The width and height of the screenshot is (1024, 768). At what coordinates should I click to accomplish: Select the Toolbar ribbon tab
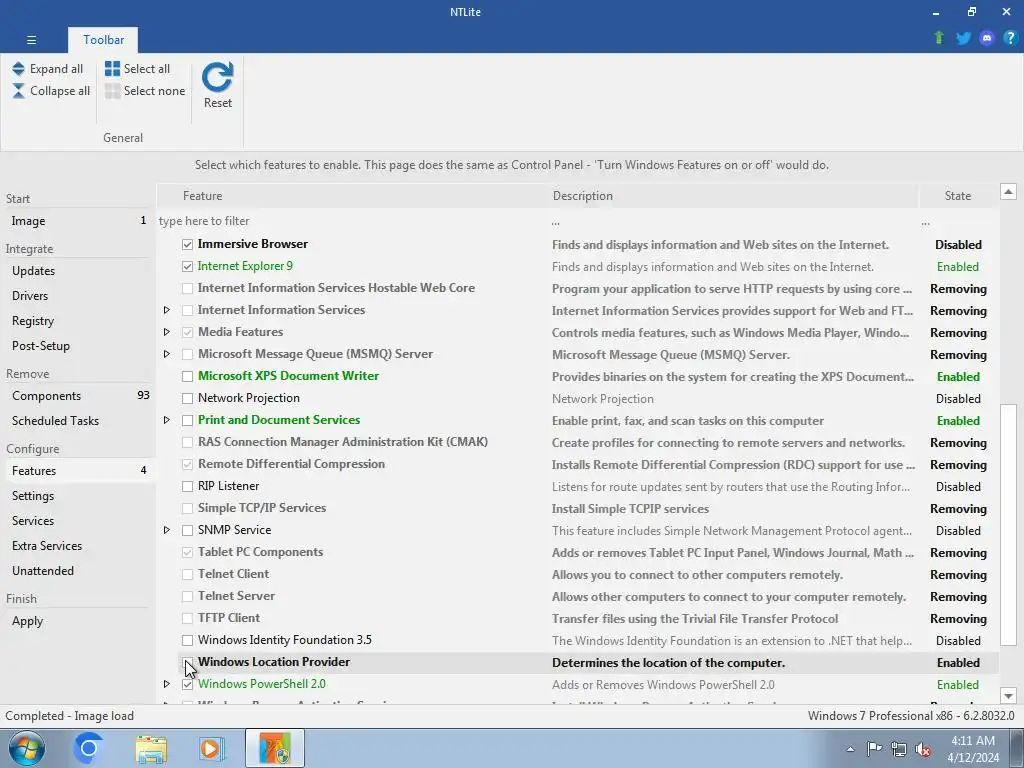tap(103, 40)
